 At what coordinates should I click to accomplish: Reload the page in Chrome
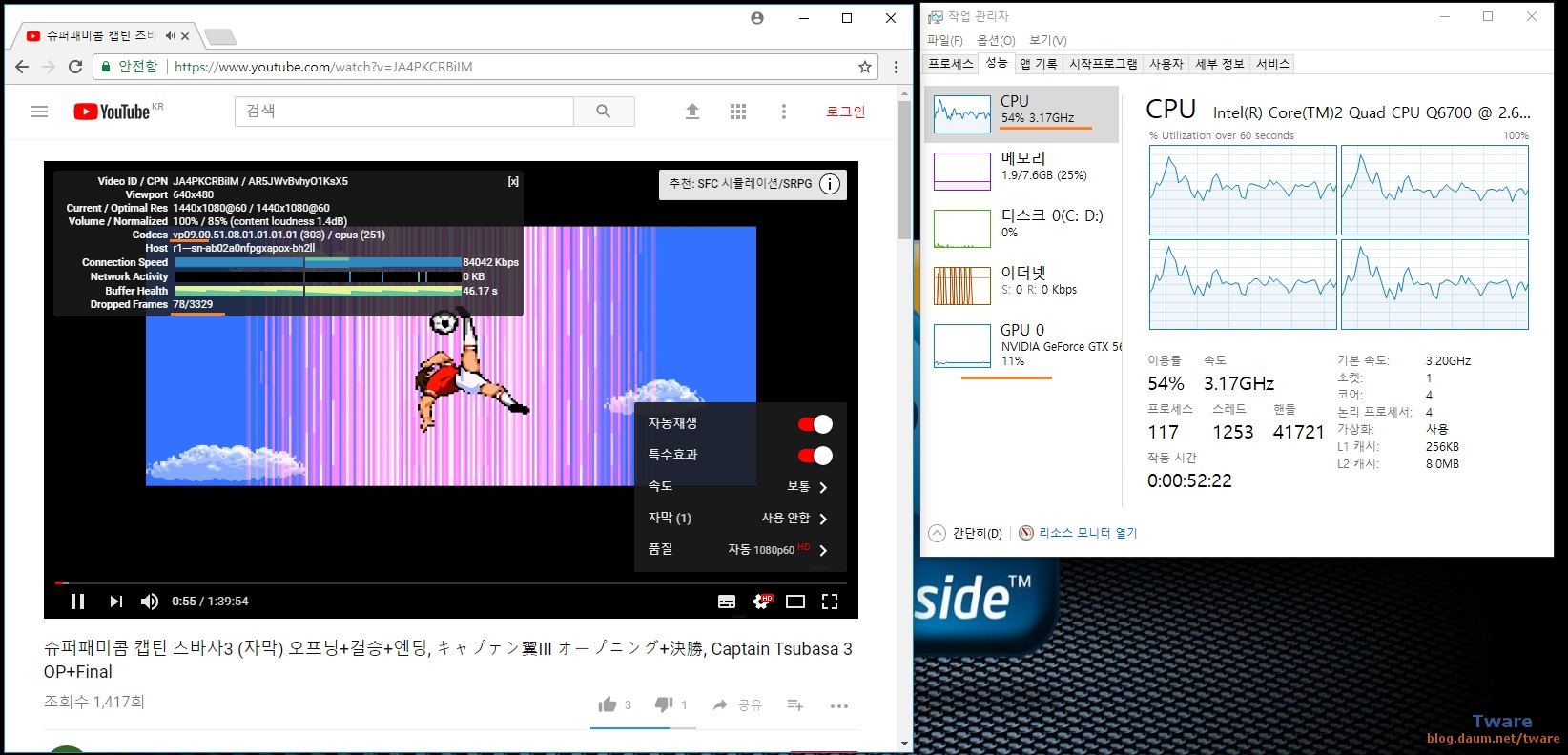(x=75, y=67)
